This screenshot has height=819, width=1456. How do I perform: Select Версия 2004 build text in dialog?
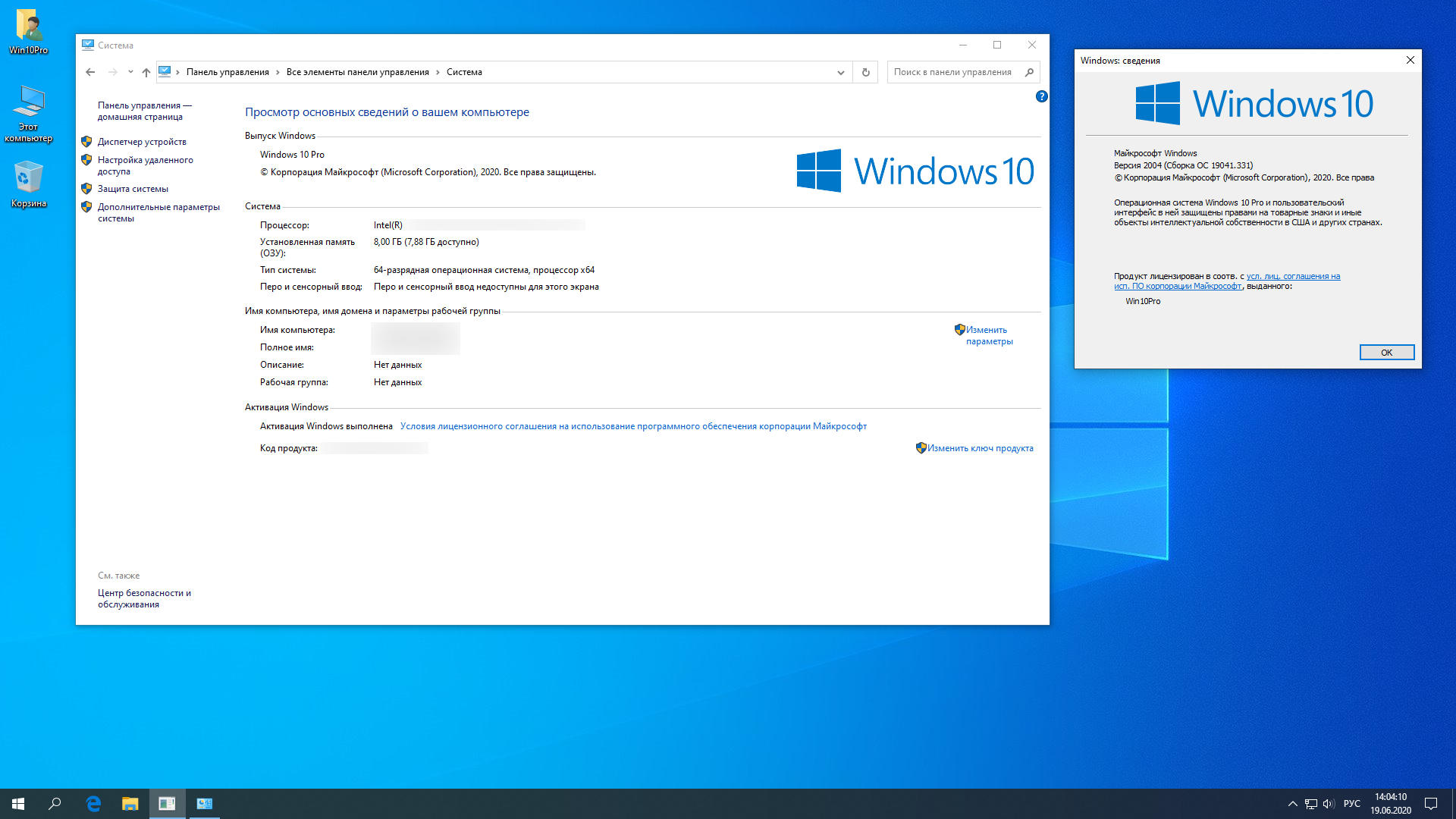point(1183,165)
